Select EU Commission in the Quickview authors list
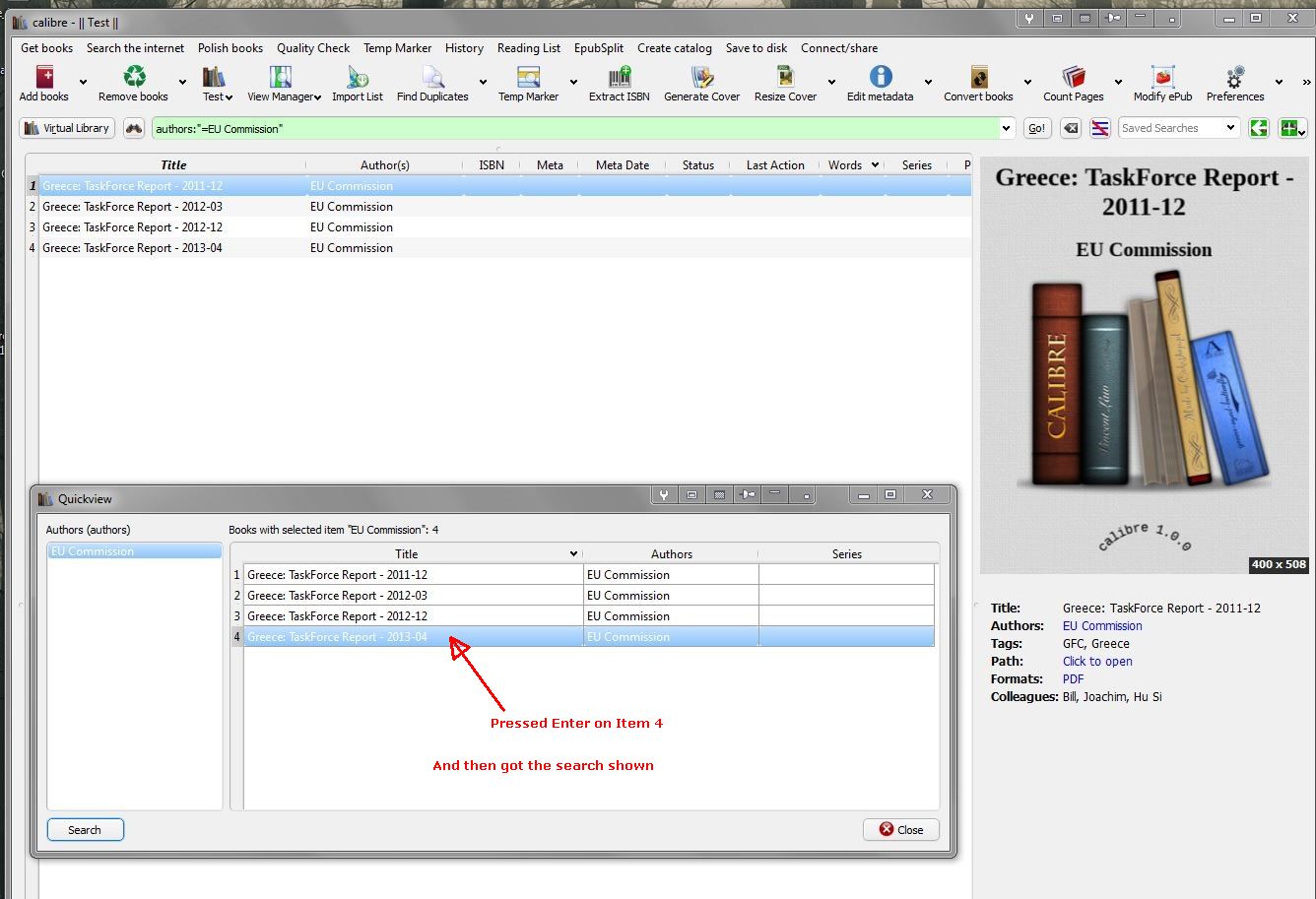Viewport: 1316px width, 899px height. pyautogui.click(x=134, y=551)
